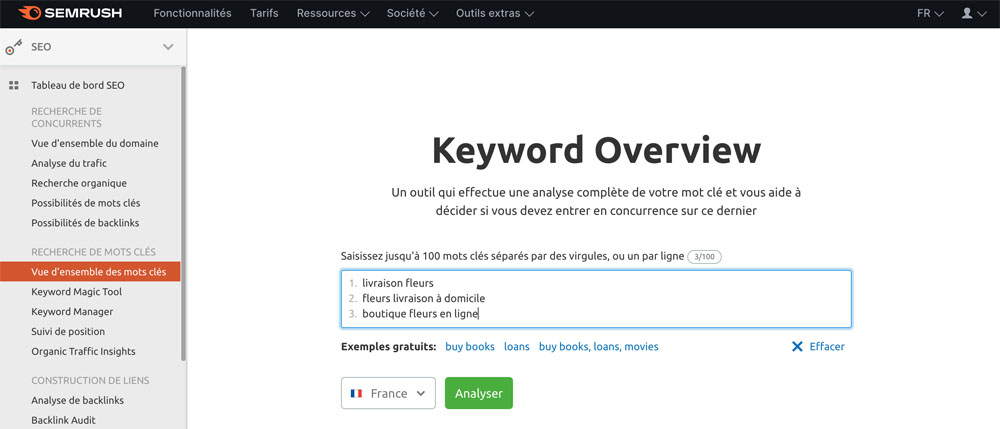Click the sidebar vertical scrollbar

pos(184,214)
